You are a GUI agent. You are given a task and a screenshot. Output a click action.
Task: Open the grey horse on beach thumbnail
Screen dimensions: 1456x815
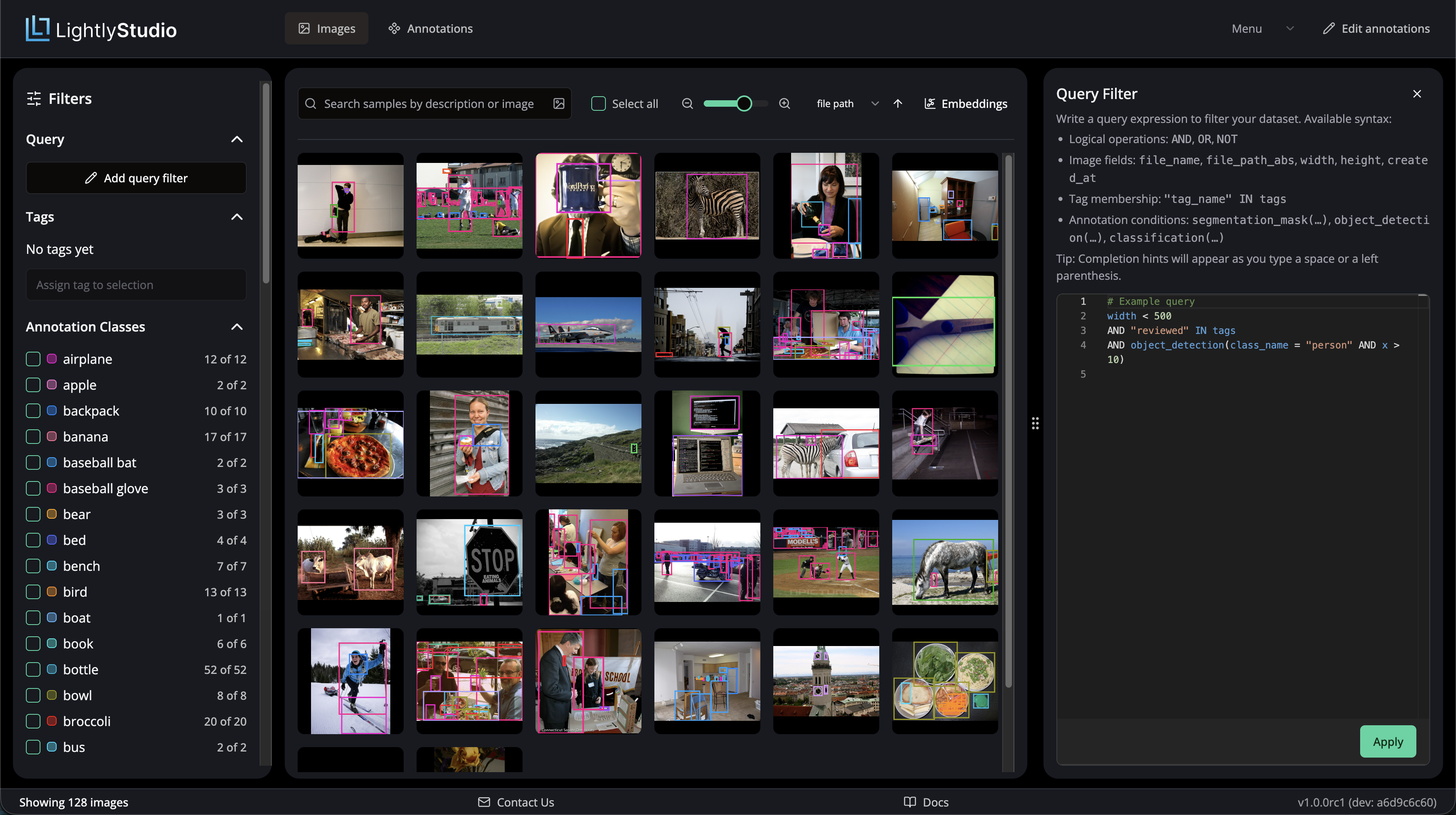[x=945, y=562]
